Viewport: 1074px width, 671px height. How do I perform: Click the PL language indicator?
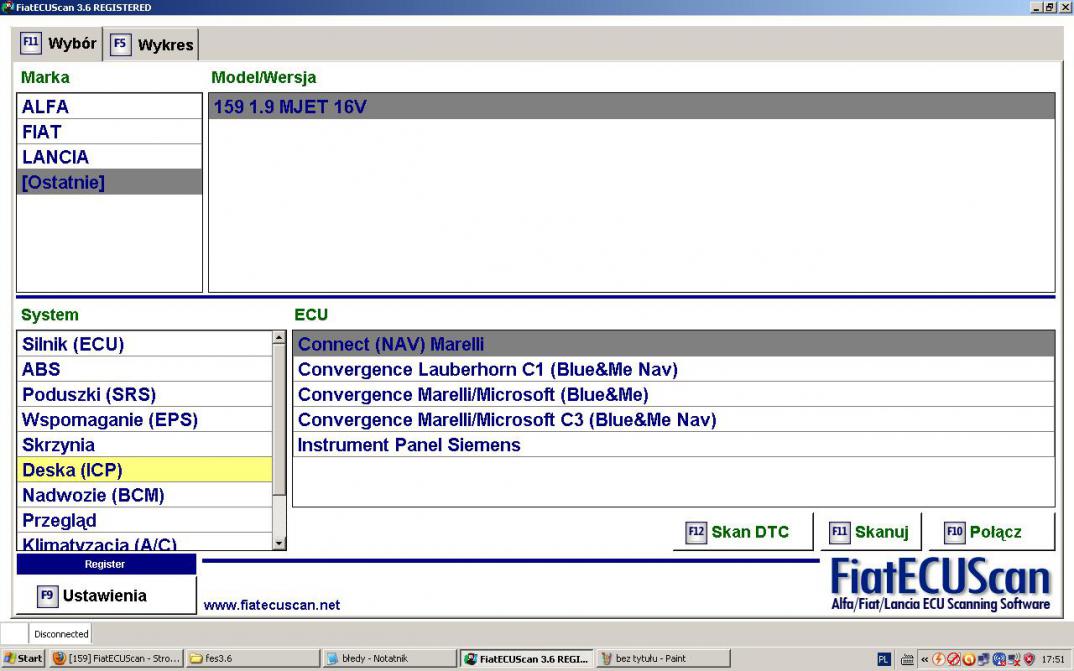coord(884,659)
